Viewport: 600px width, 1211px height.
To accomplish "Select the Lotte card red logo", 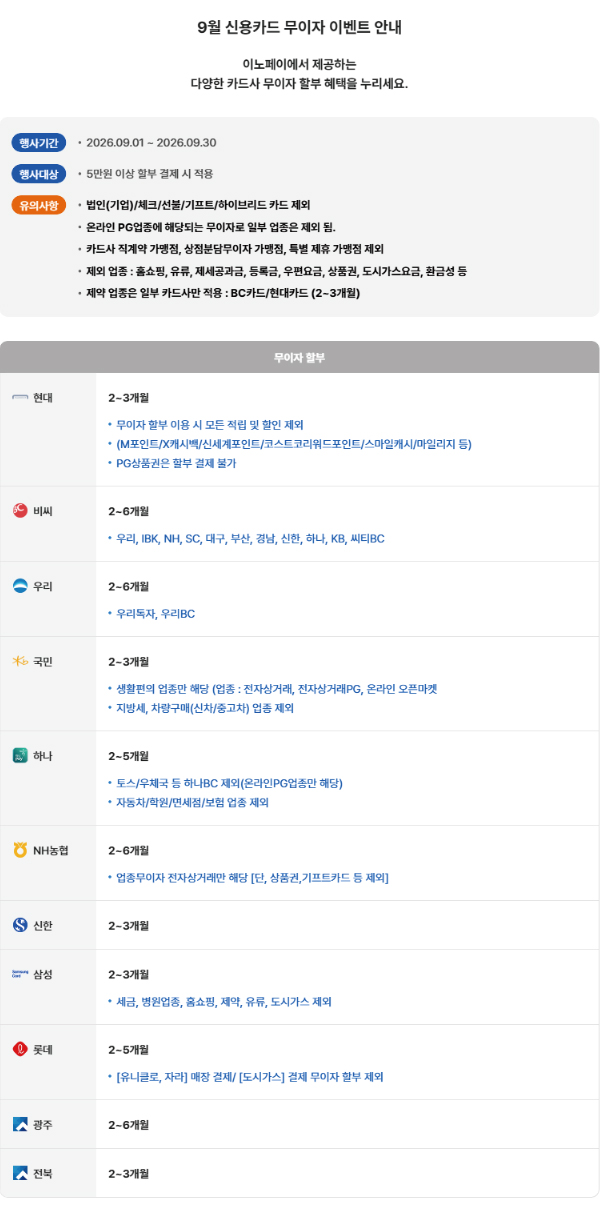I will click(20, 1049).
